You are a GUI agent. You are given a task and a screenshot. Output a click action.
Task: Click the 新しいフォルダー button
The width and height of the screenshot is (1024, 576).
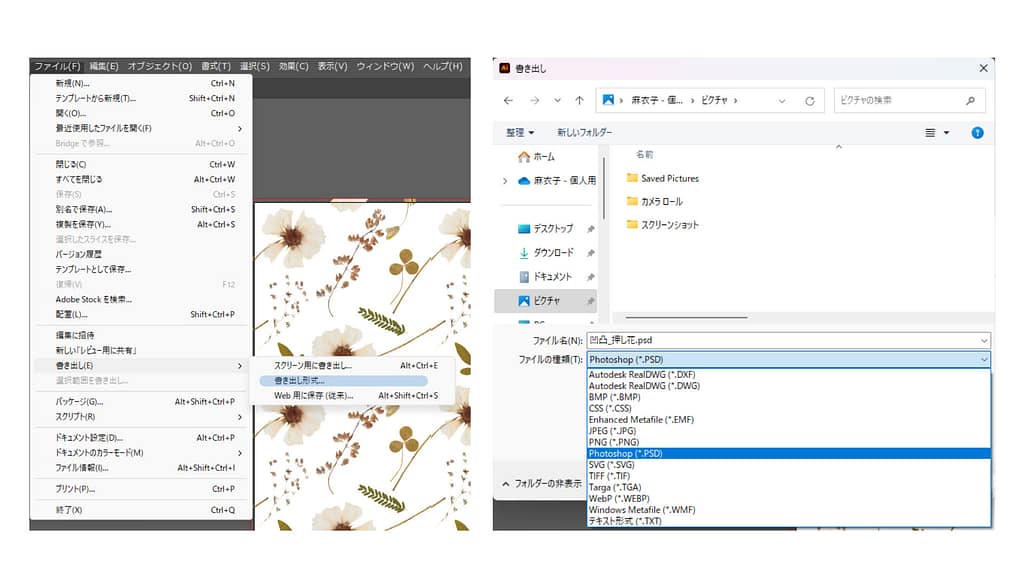[584, 132]
